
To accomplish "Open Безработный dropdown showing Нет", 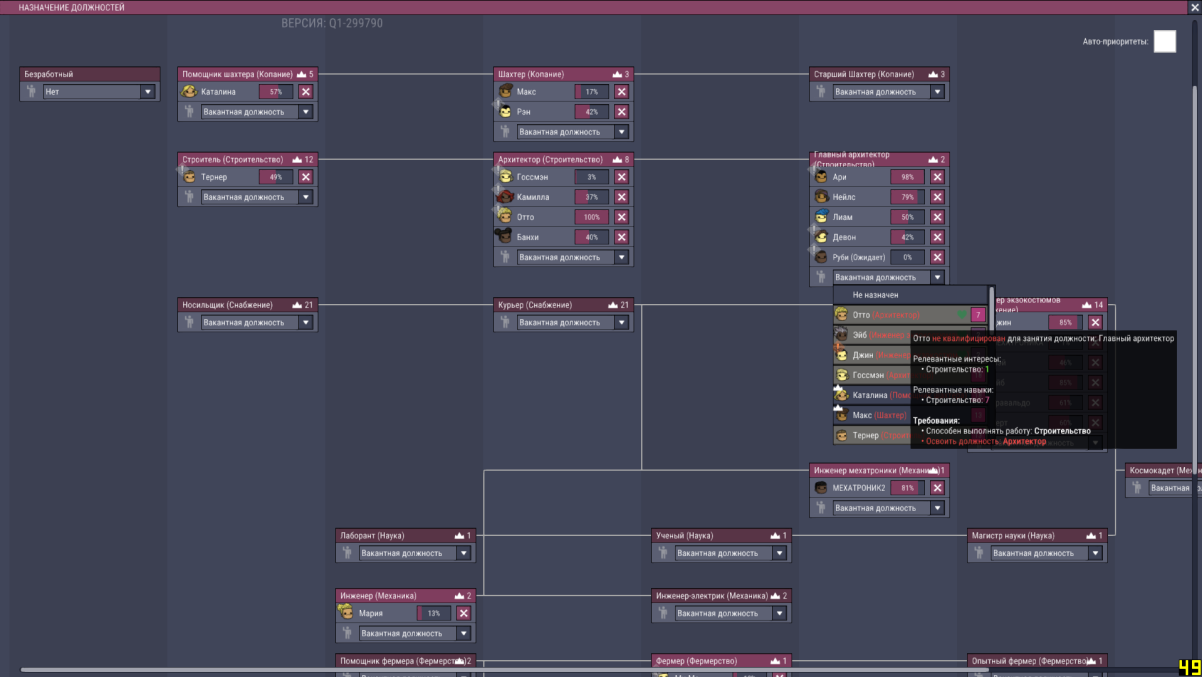I will [99, 92].
